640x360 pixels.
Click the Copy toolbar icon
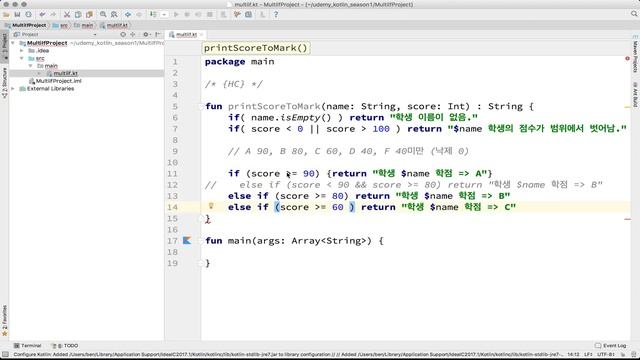tap(78, 14)
